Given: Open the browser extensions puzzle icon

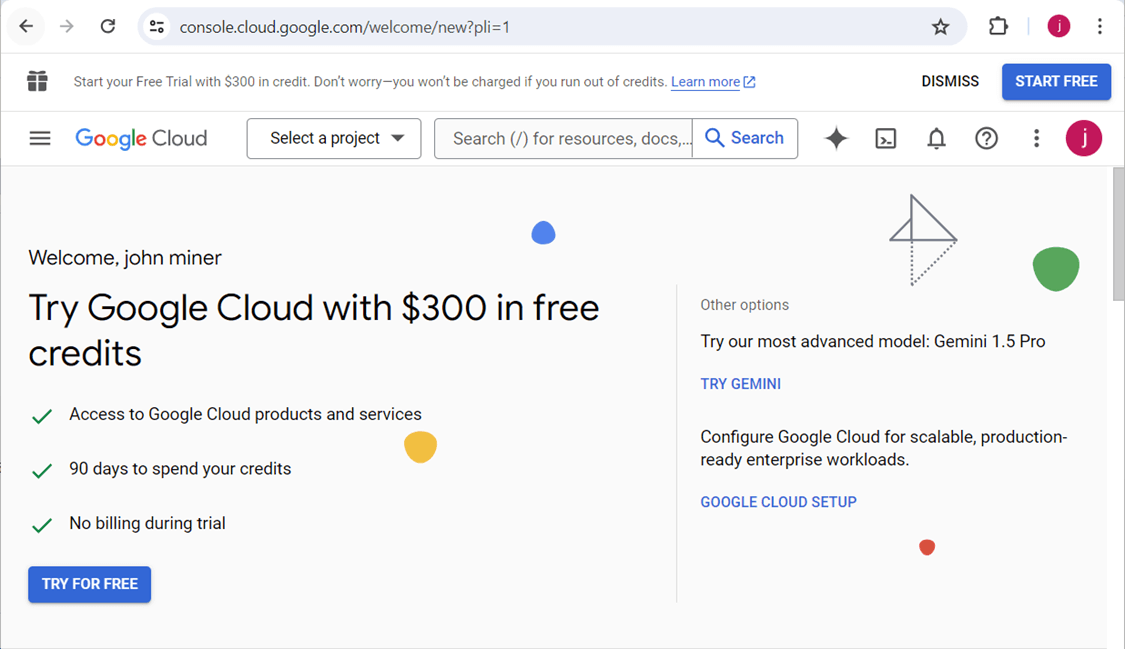Looking at the screenshot, I should [998, 27].
